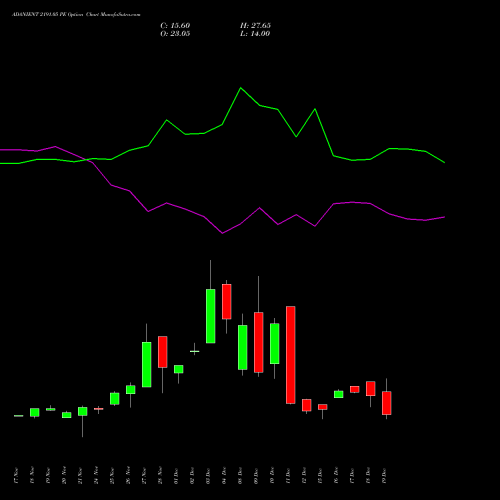Select the green candle on 16 Dec
Image resolution: width=500 pixels, height=500 pixels.
(x=339, y=394)
